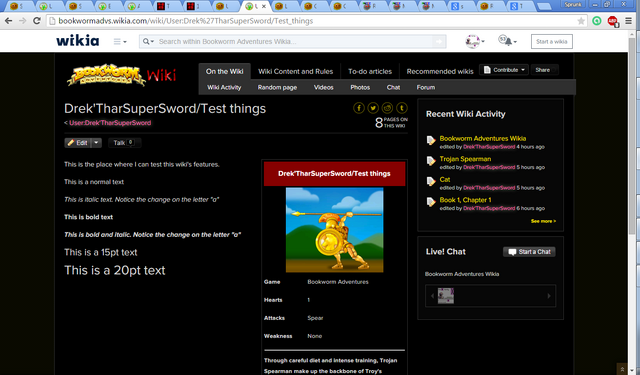Viewport: 640px width, 375px height.
Task: Open Book 1, Chapter 1 activity link
Action: 465,200
